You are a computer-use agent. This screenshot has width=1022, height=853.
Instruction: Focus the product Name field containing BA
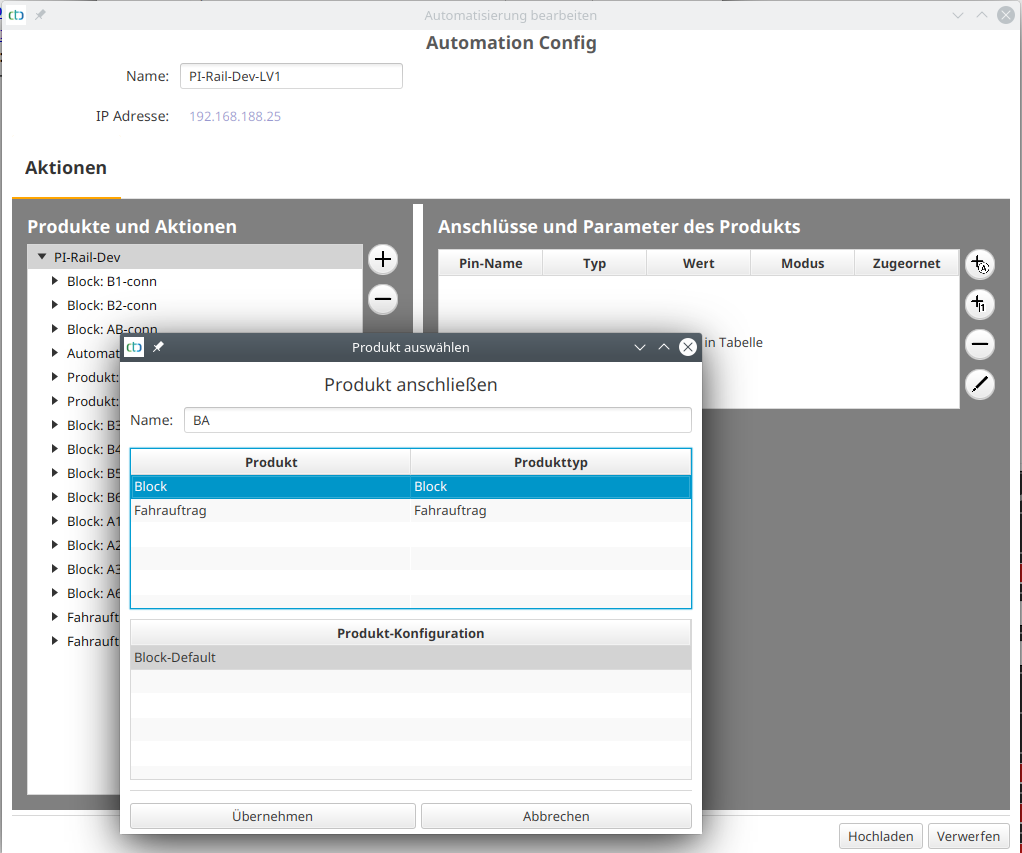click(437, 421)
